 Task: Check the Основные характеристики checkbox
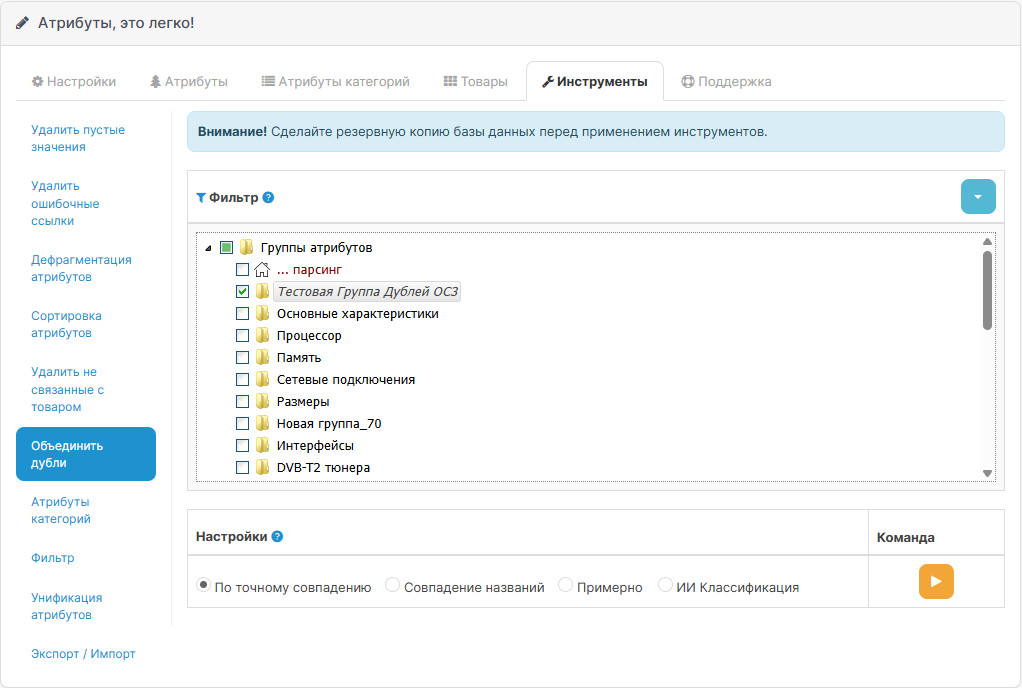click(243, 314)
